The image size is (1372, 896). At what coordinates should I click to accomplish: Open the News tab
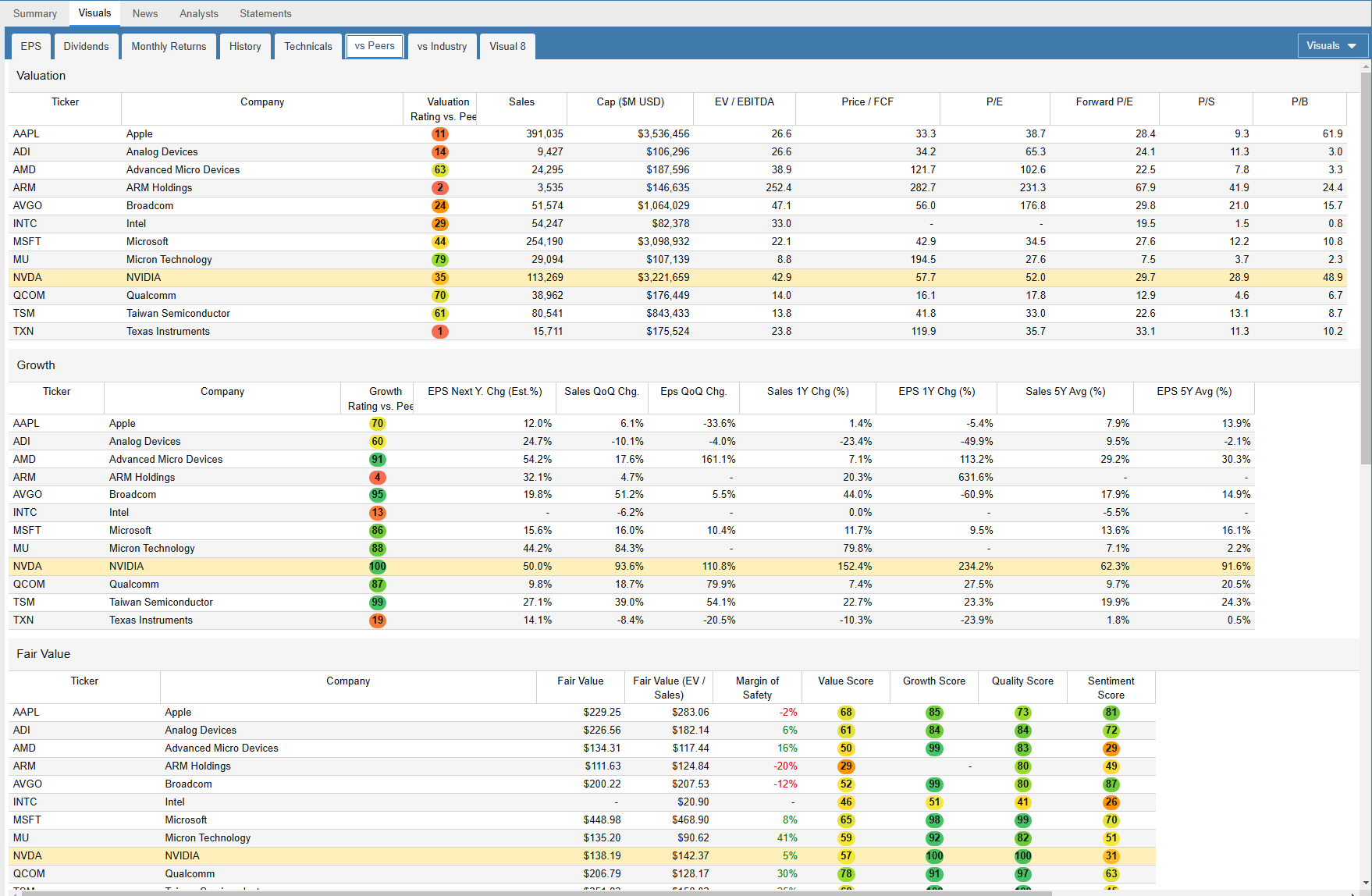pos(145,13)
